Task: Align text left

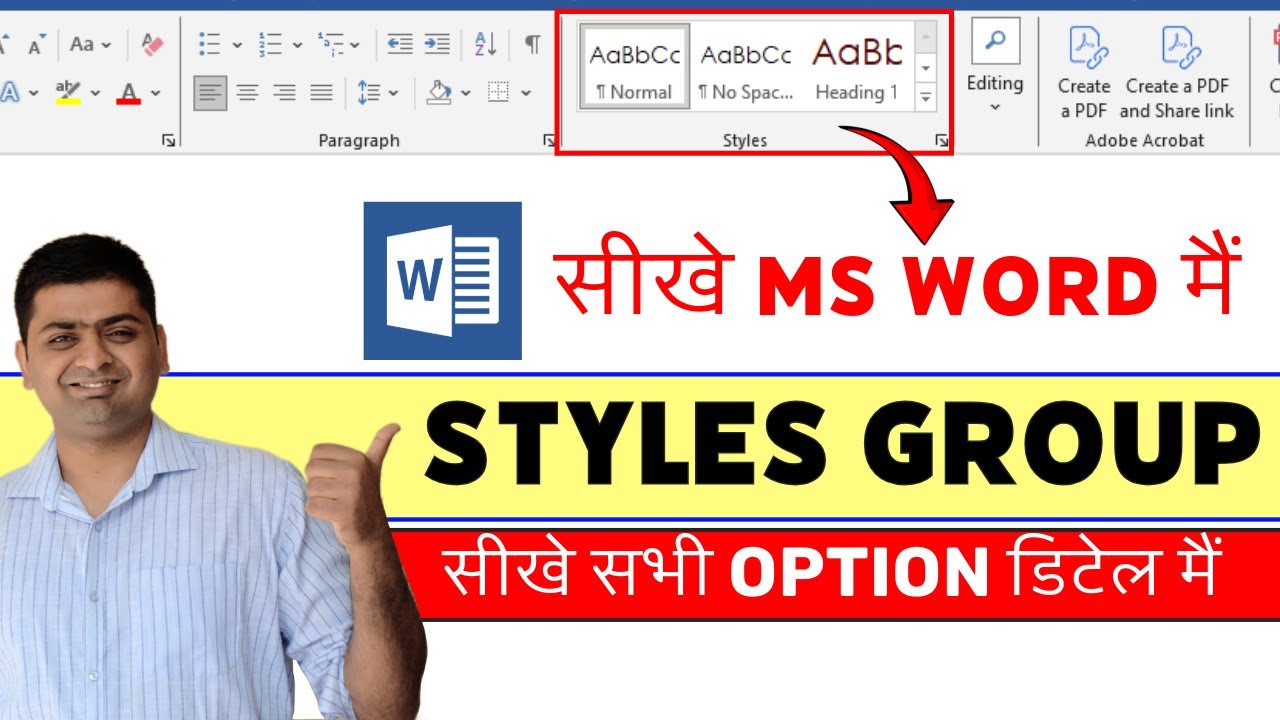Action: point(210,93)
